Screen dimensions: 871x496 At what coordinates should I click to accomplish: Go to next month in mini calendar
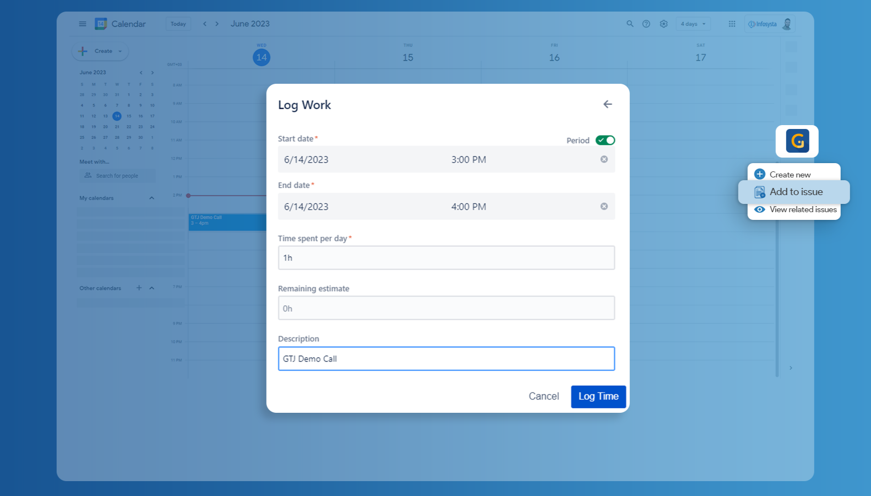pyautogui.click(x=152, y=73)
